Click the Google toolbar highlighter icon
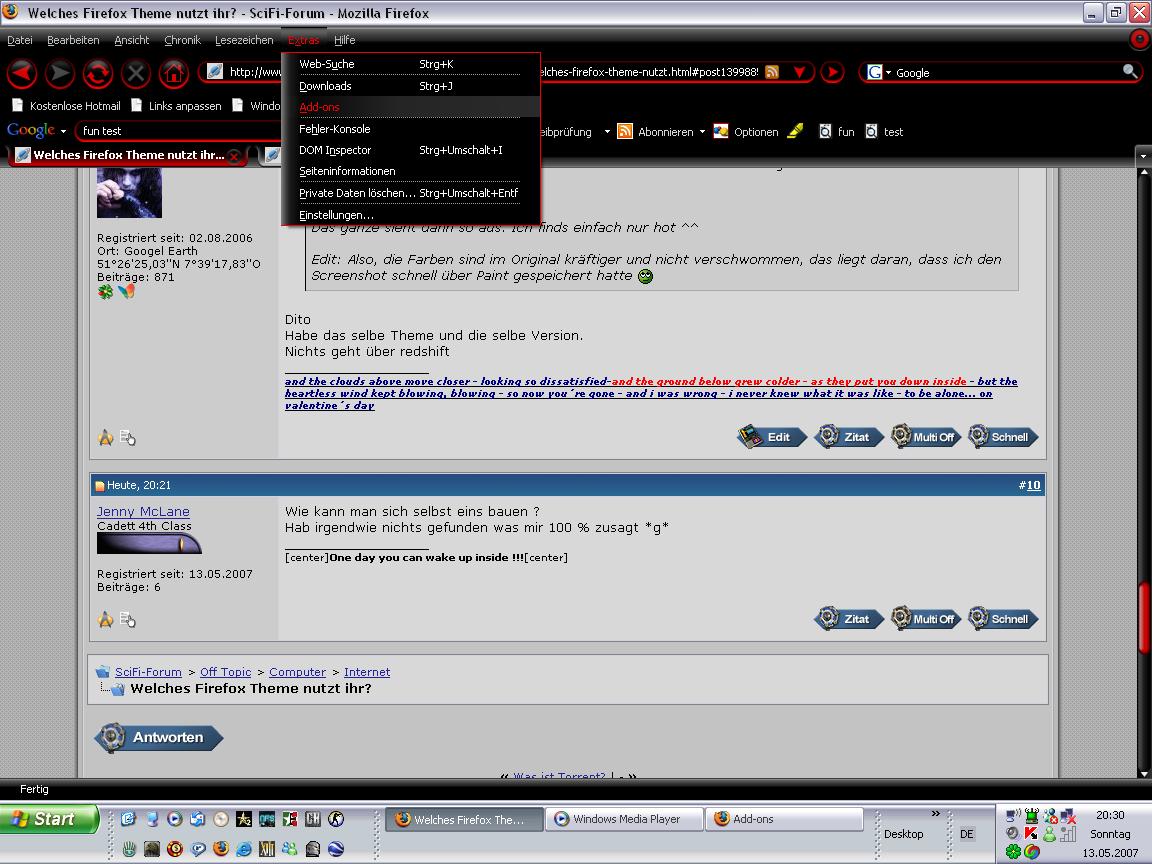Viewport: 1152px width, 864px height. (x=795, y=131)
